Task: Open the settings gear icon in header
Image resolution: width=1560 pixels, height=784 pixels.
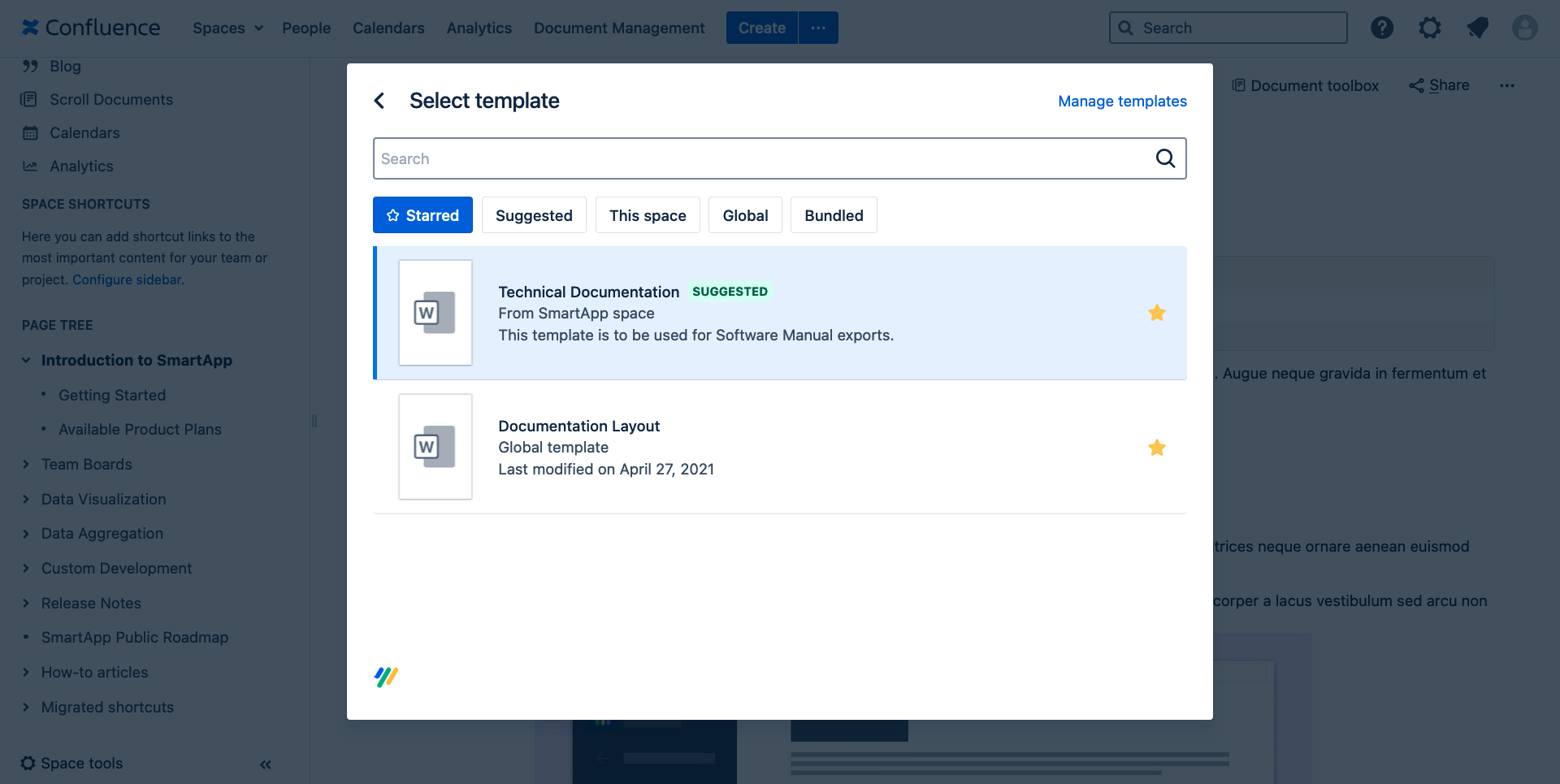Action: [x=1429, y=28]
